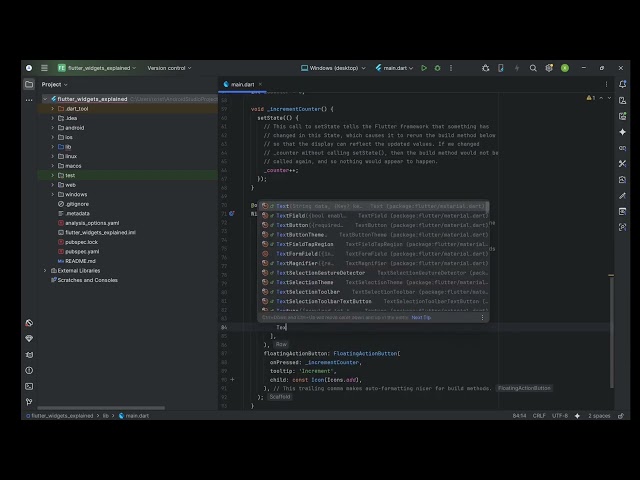Click the Next Tip link

(421, 318)
